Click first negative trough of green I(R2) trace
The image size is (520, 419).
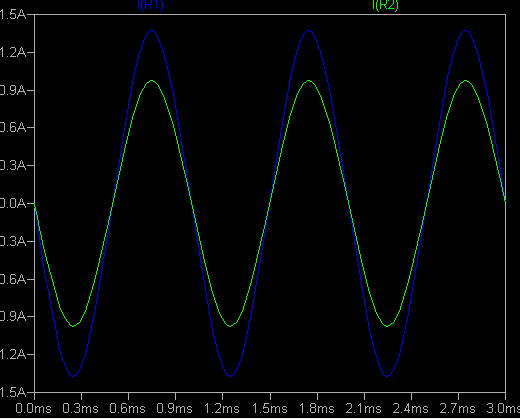[74, 326]
